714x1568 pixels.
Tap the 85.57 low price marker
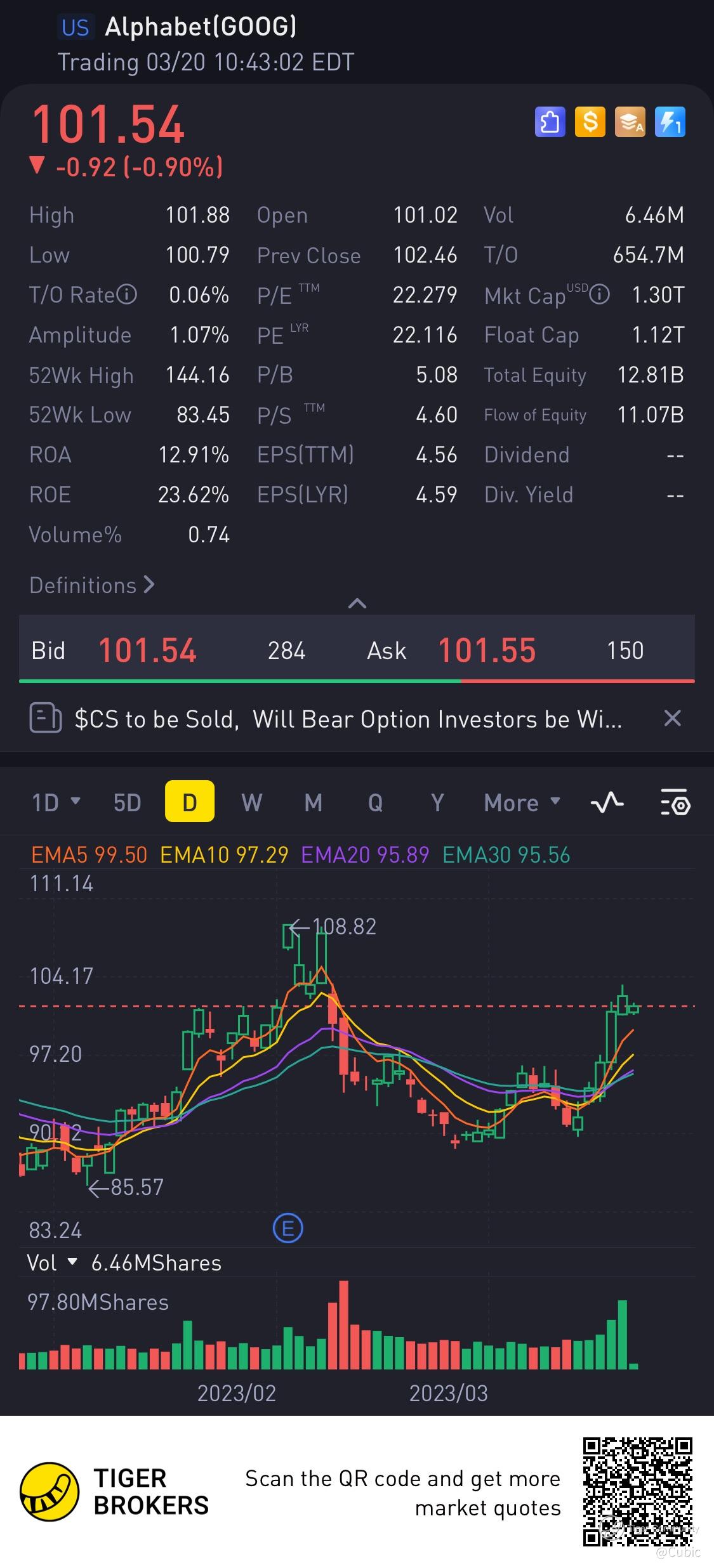pyautogui.click(x=126, y=1187)
